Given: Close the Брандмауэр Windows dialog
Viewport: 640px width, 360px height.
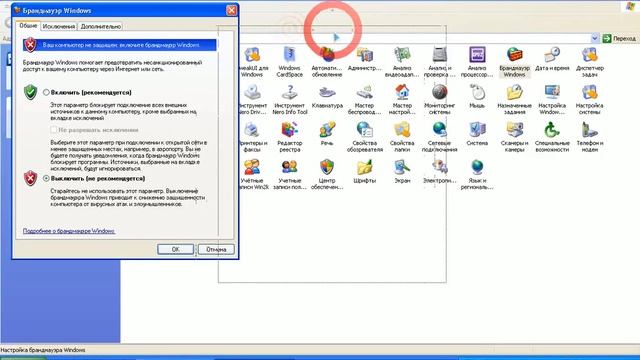Looking at the screenshot, I should [231, 10].
